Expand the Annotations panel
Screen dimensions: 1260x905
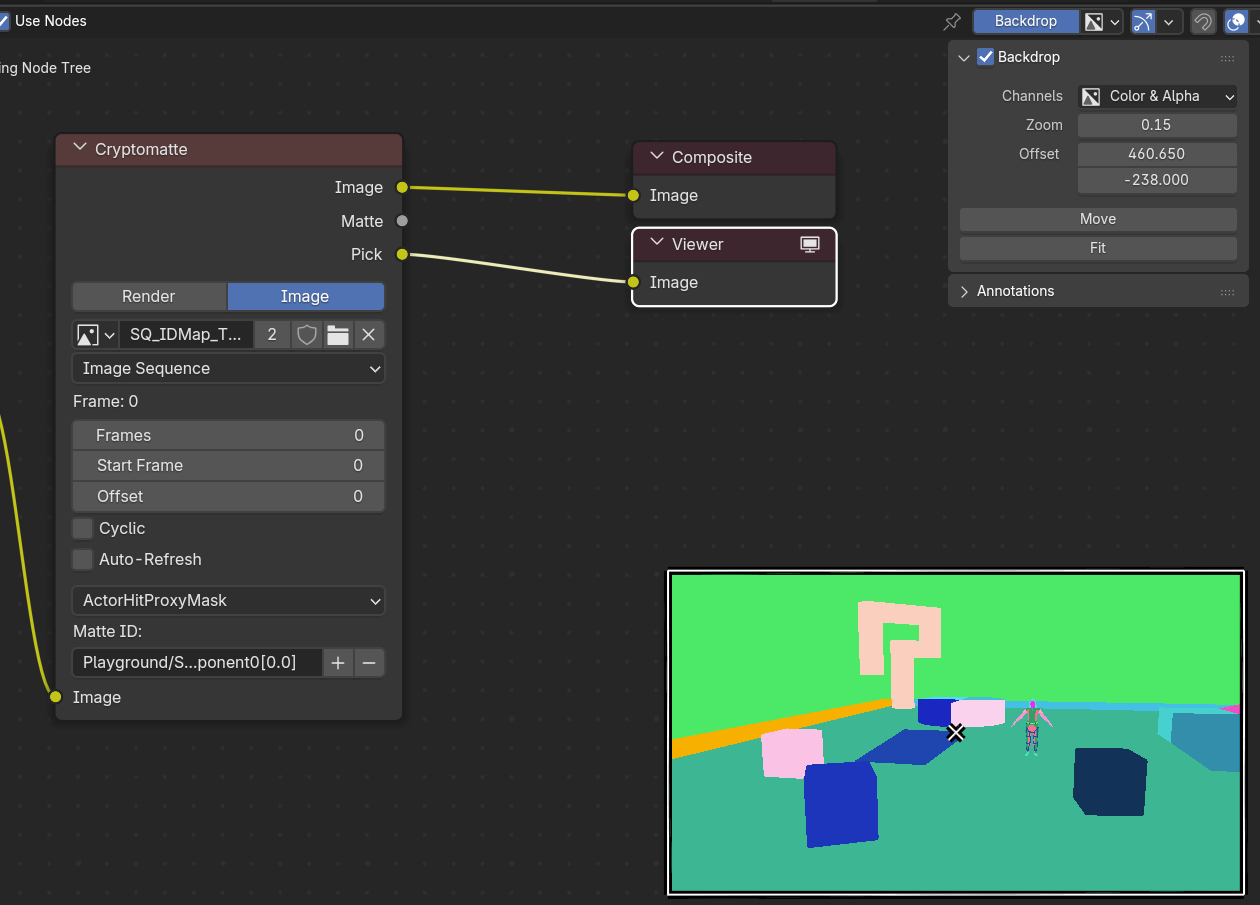pyautogui.click(x=1015, y=291)
